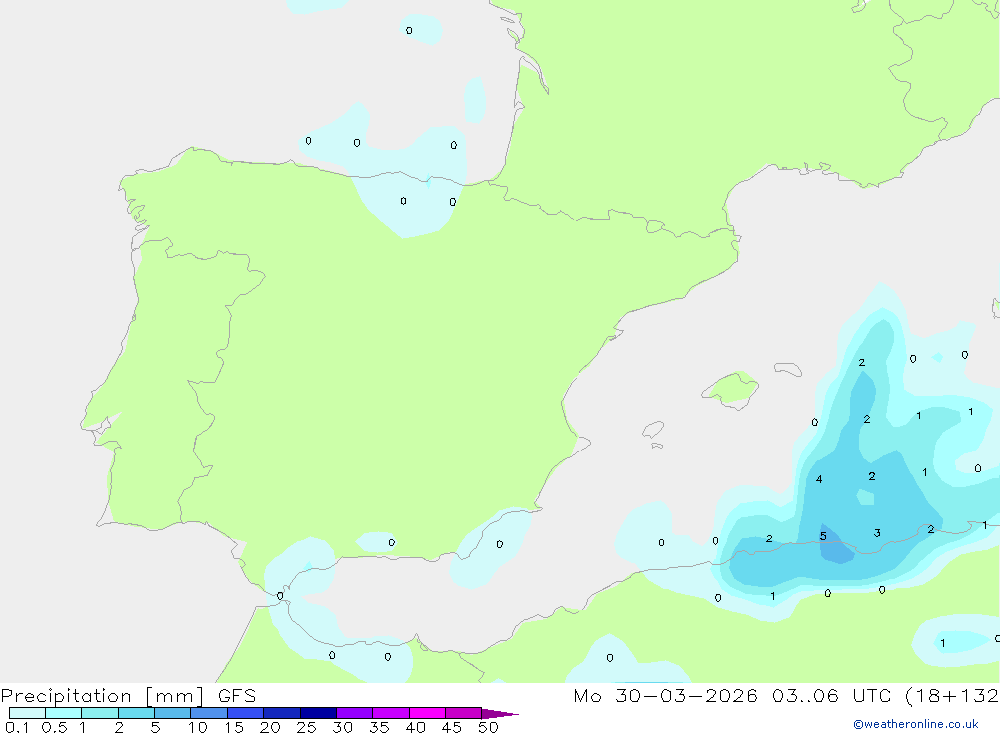1000x733 pixels.
Task: Click Menorca island outline on the map
Action: (x=788, y=369)
